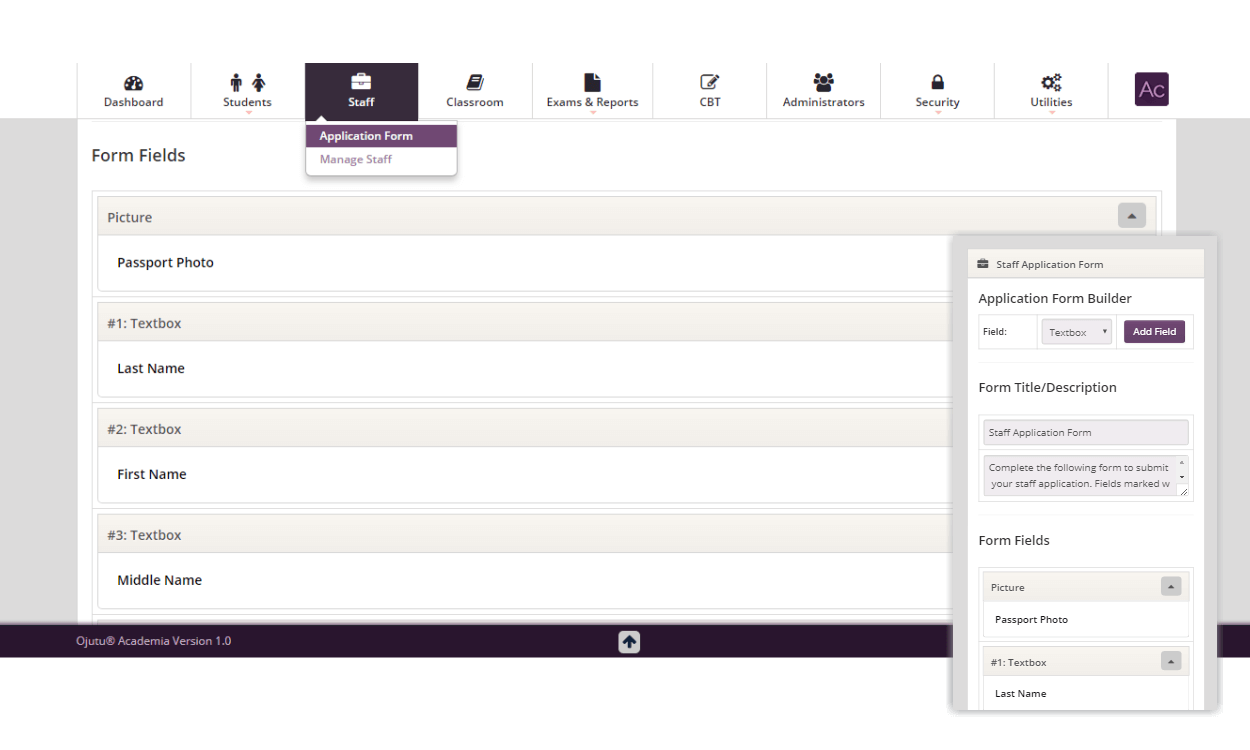This screenshot has height=750, width=1250.
Task: Choose Application Form from Staff menu
Action: 381,136
